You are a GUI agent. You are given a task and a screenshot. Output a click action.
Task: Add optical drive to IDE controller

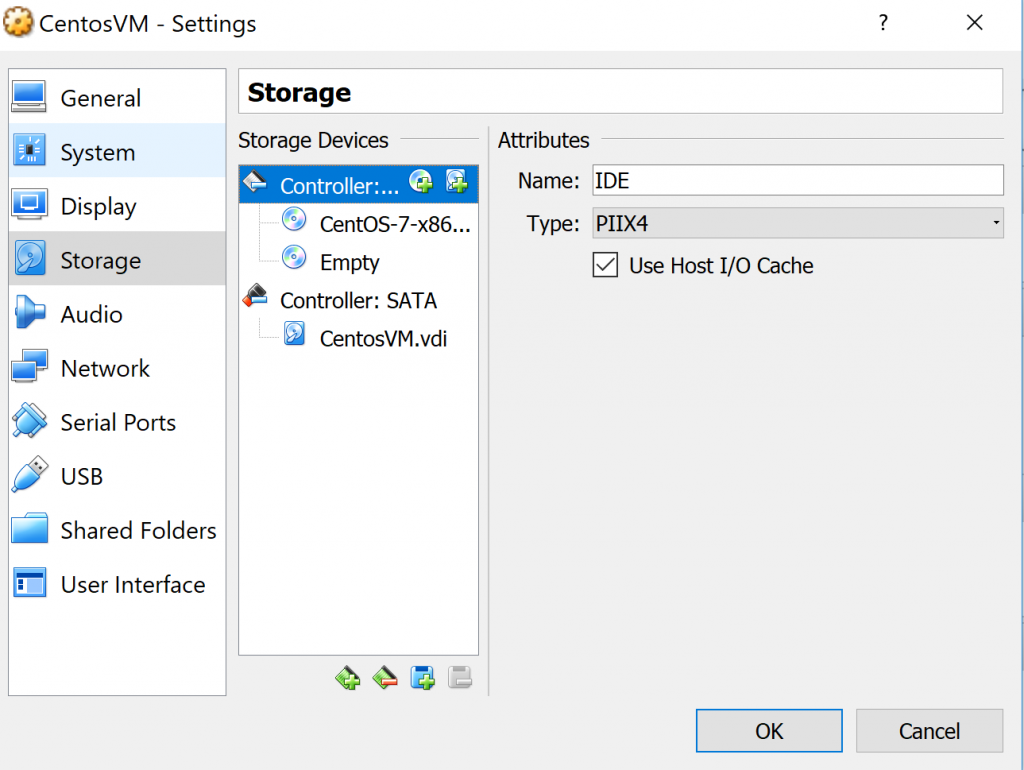pos(421,181)
